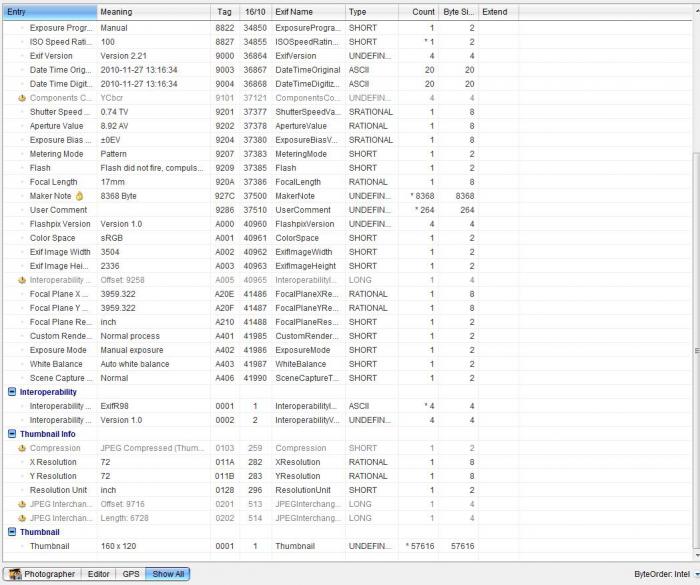This screenshot has height=585, width=700.
Task: Switch to the GPS tab
Action: tap(130, 574)
